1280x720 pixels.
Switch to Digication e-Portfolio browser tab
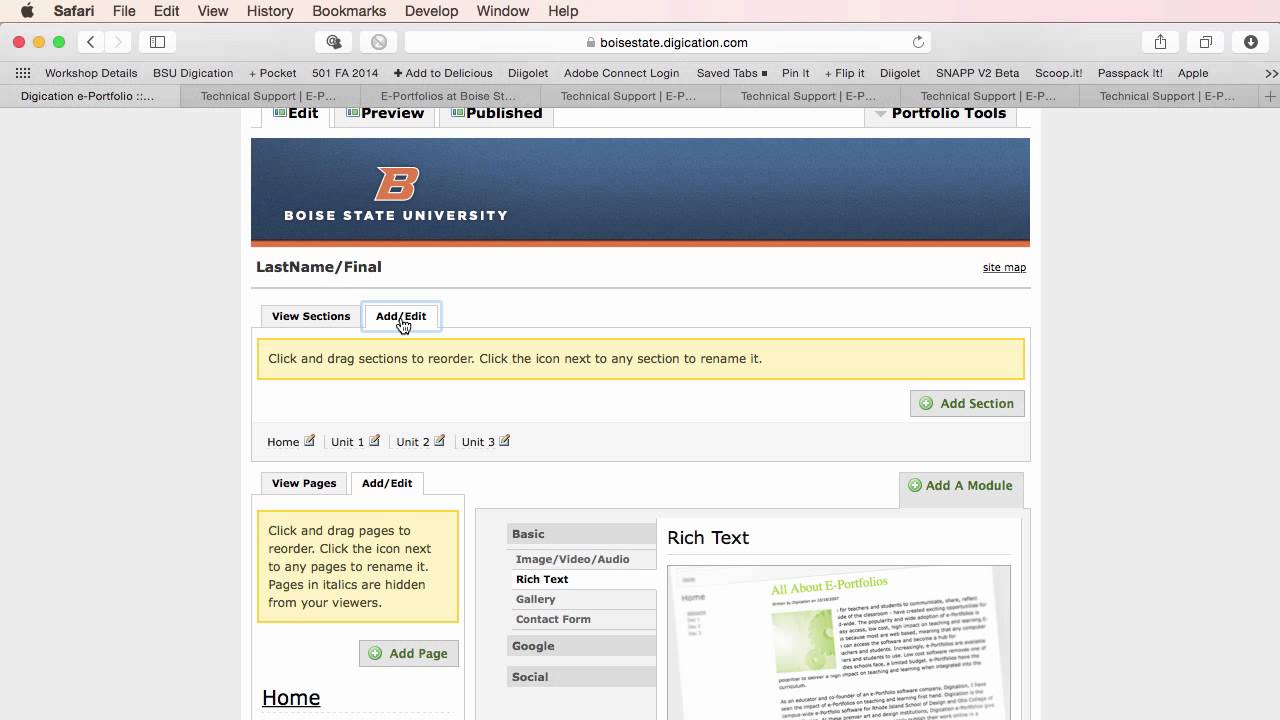[88, 96]
